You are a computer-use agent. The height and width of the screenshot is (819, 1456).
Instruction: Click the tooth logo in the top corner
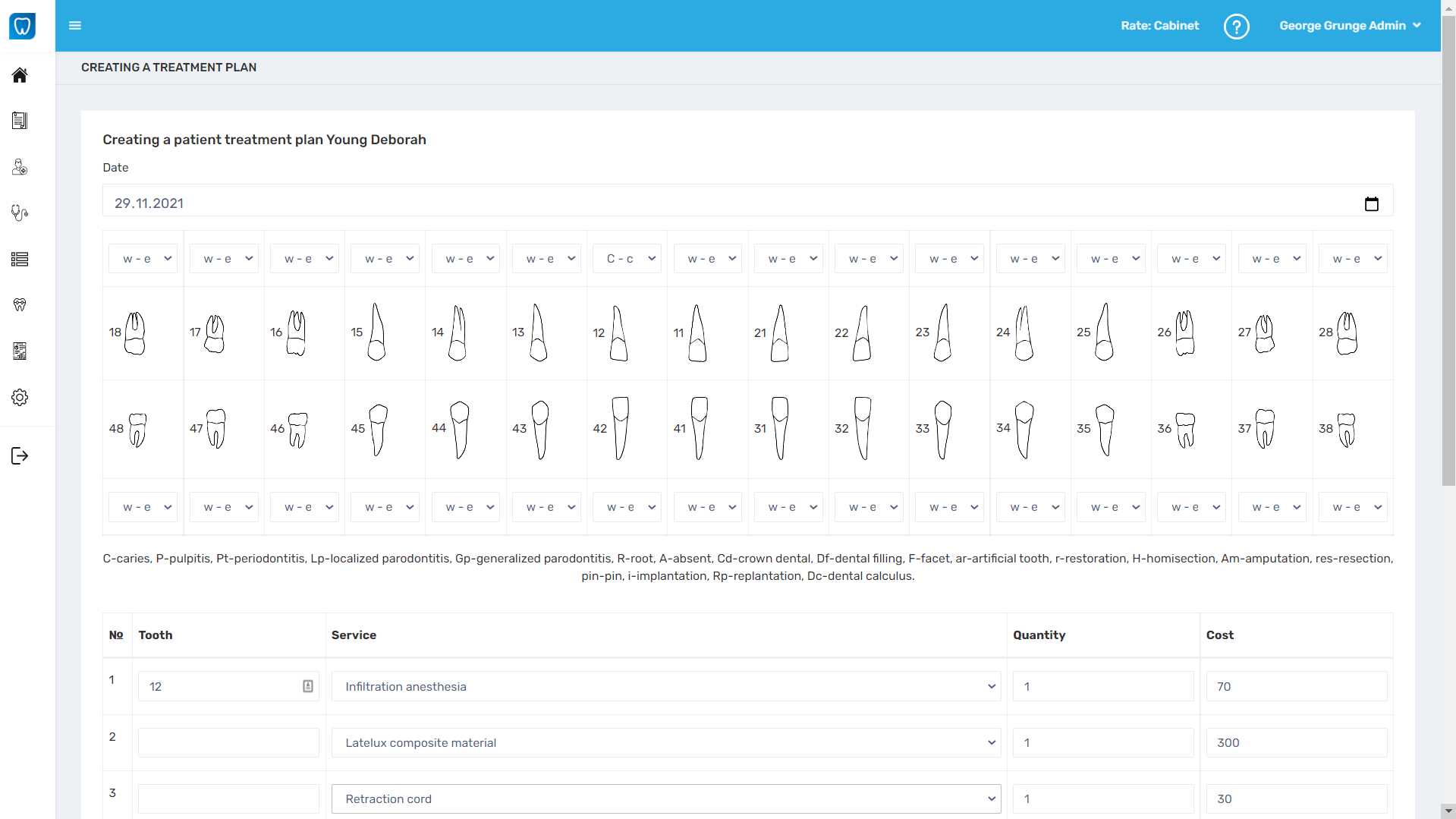24,26
